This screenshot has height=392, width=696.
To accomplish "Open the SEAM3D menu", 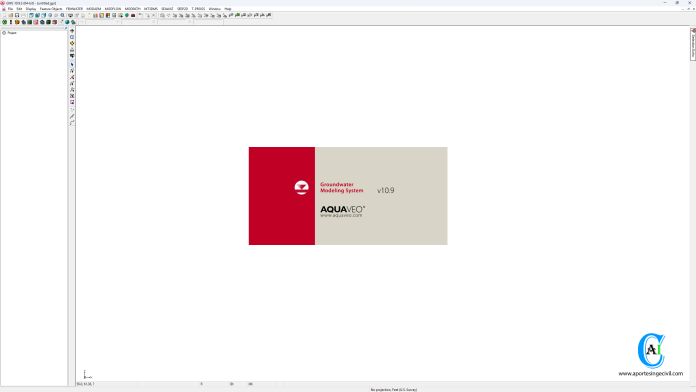I will pos(167,9).
